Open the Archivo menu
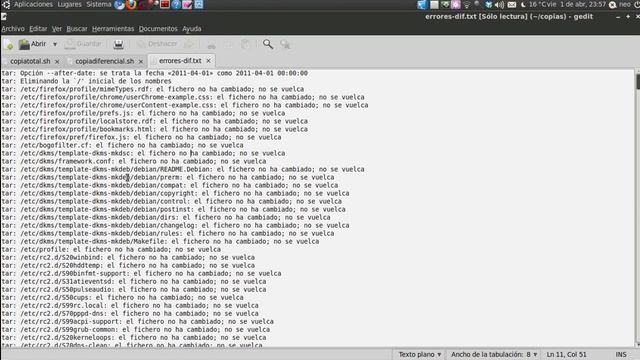The image size is (640, 360). coord(13,29)
